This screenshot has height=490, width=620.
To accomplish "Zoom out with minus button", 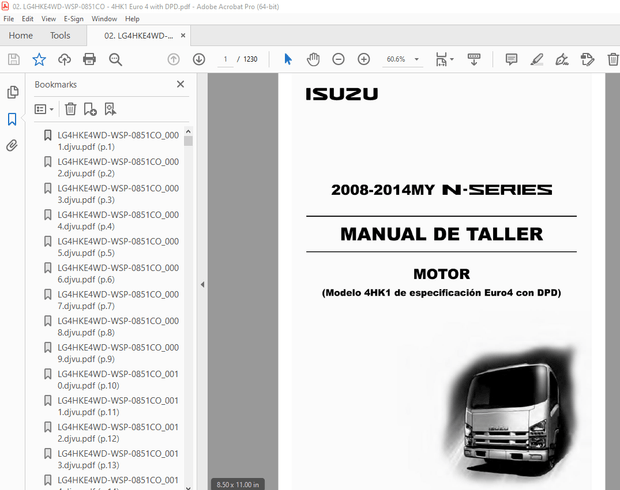I will pyautogui.click(x=338, y=59).
